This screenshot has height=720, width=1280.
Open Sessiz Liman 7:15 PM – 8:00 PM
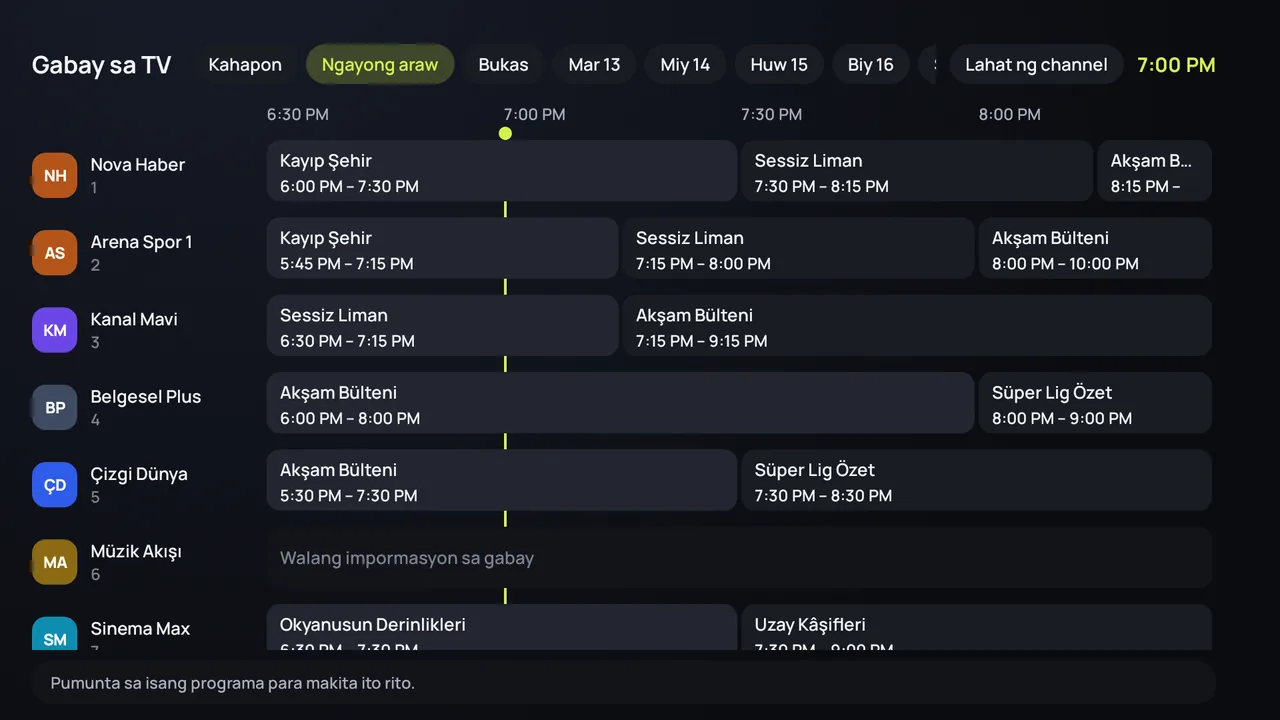coord(798,248)
